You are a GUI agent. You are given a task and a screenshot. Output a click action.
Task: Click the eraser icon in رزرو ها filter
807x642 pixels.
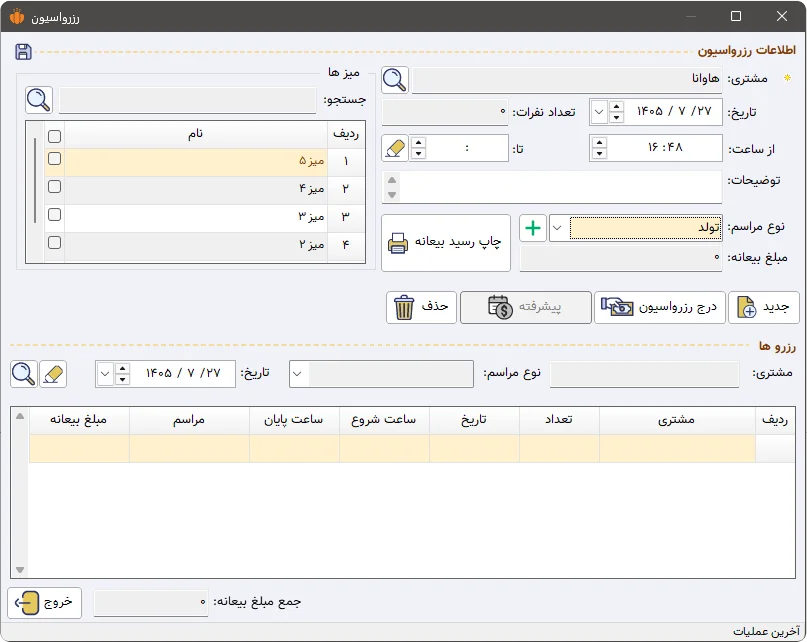[x=53, y=374]
